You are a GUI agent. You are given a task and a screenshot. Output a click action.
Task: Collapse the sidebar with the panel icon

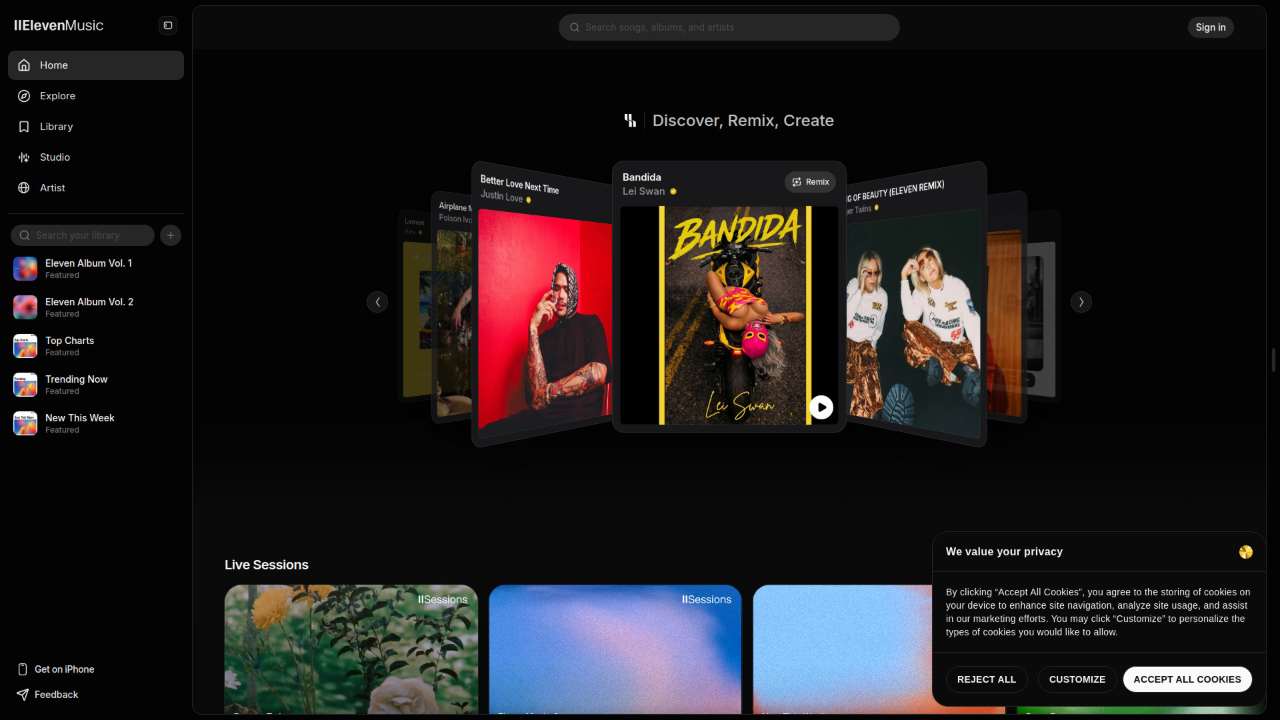168,25
